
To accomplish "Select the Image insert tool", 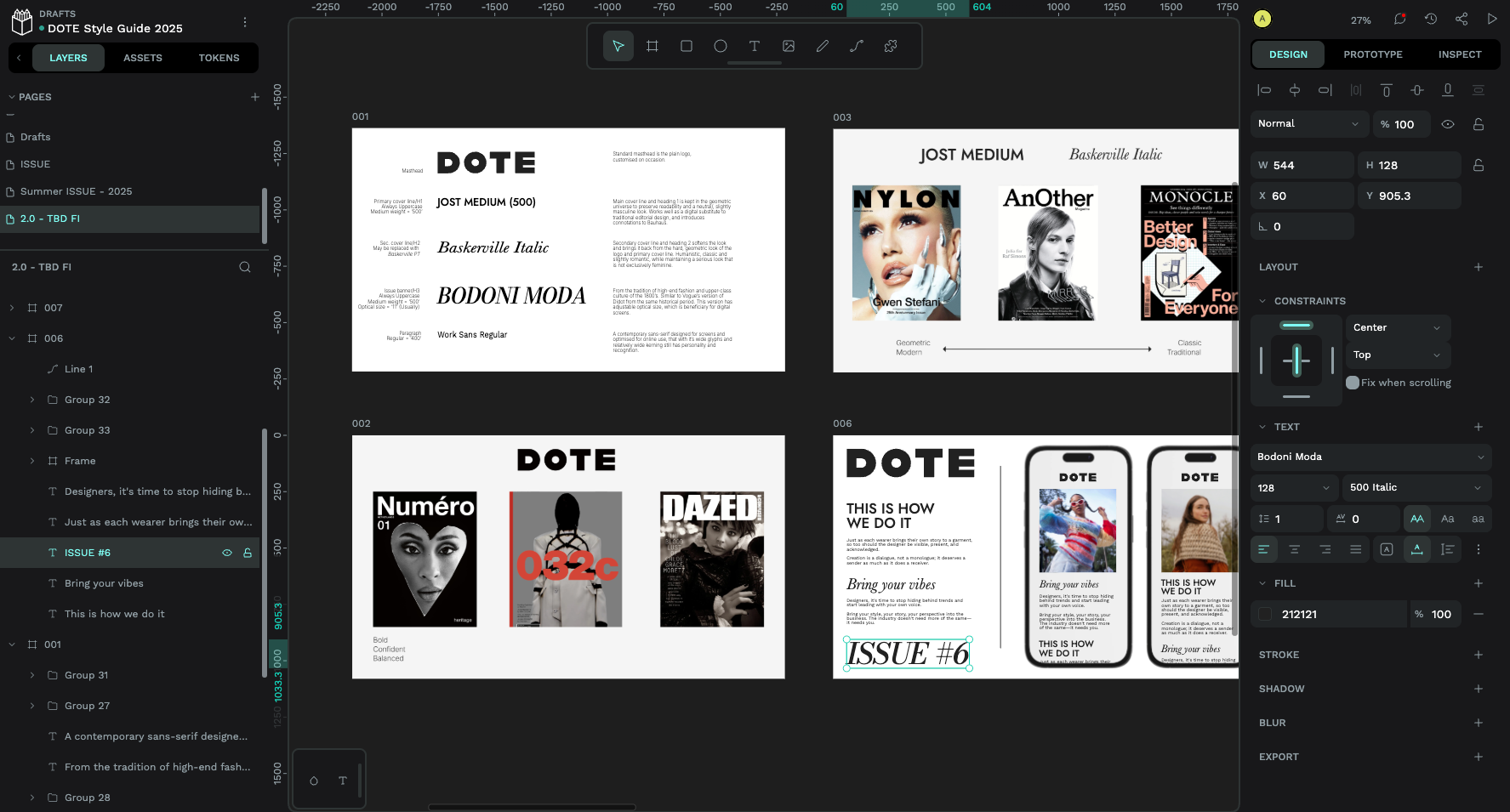I will pyautogui.click(x=789, y=46).
